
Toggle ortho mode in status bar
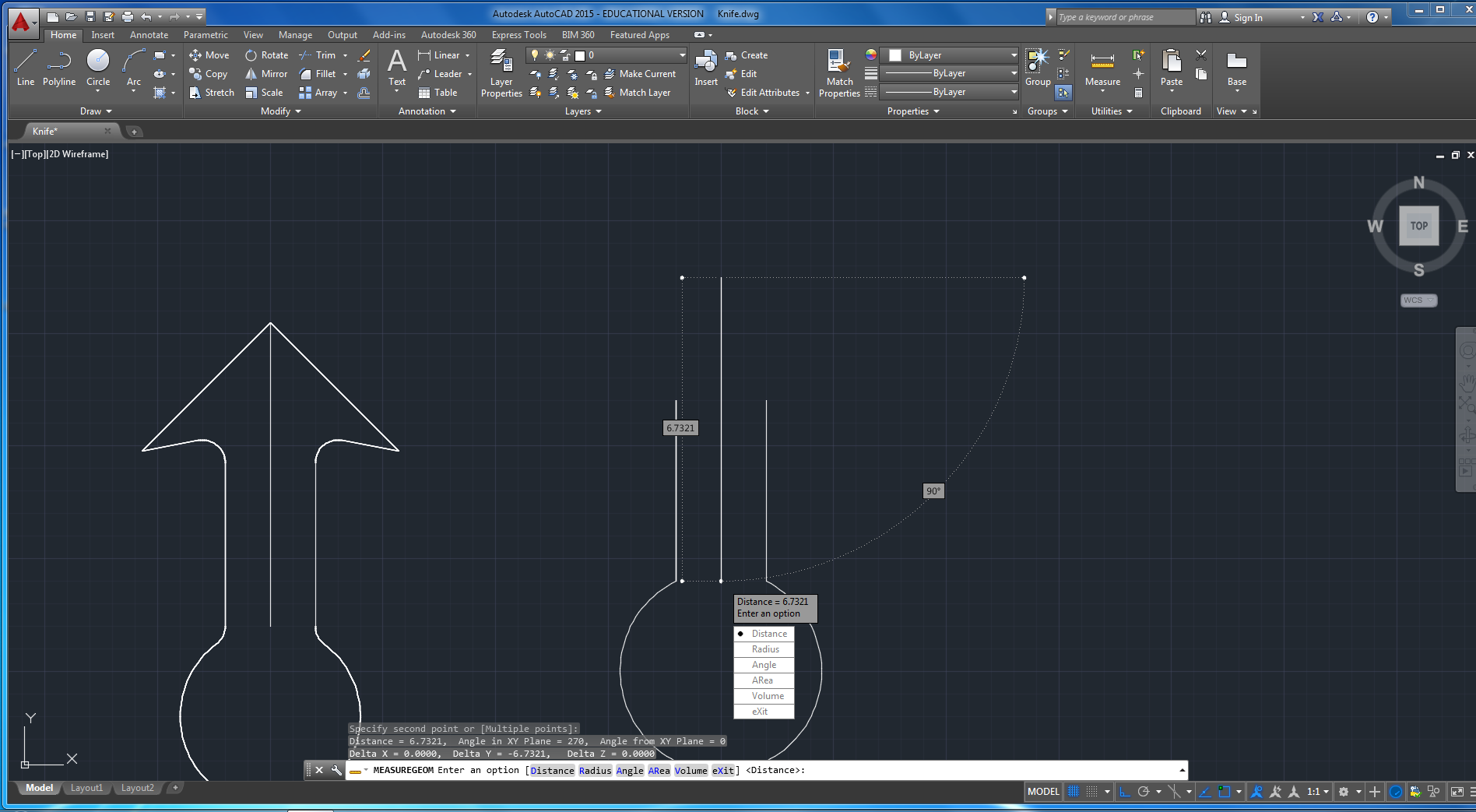pyautogui.click(x=1125, y=792)
